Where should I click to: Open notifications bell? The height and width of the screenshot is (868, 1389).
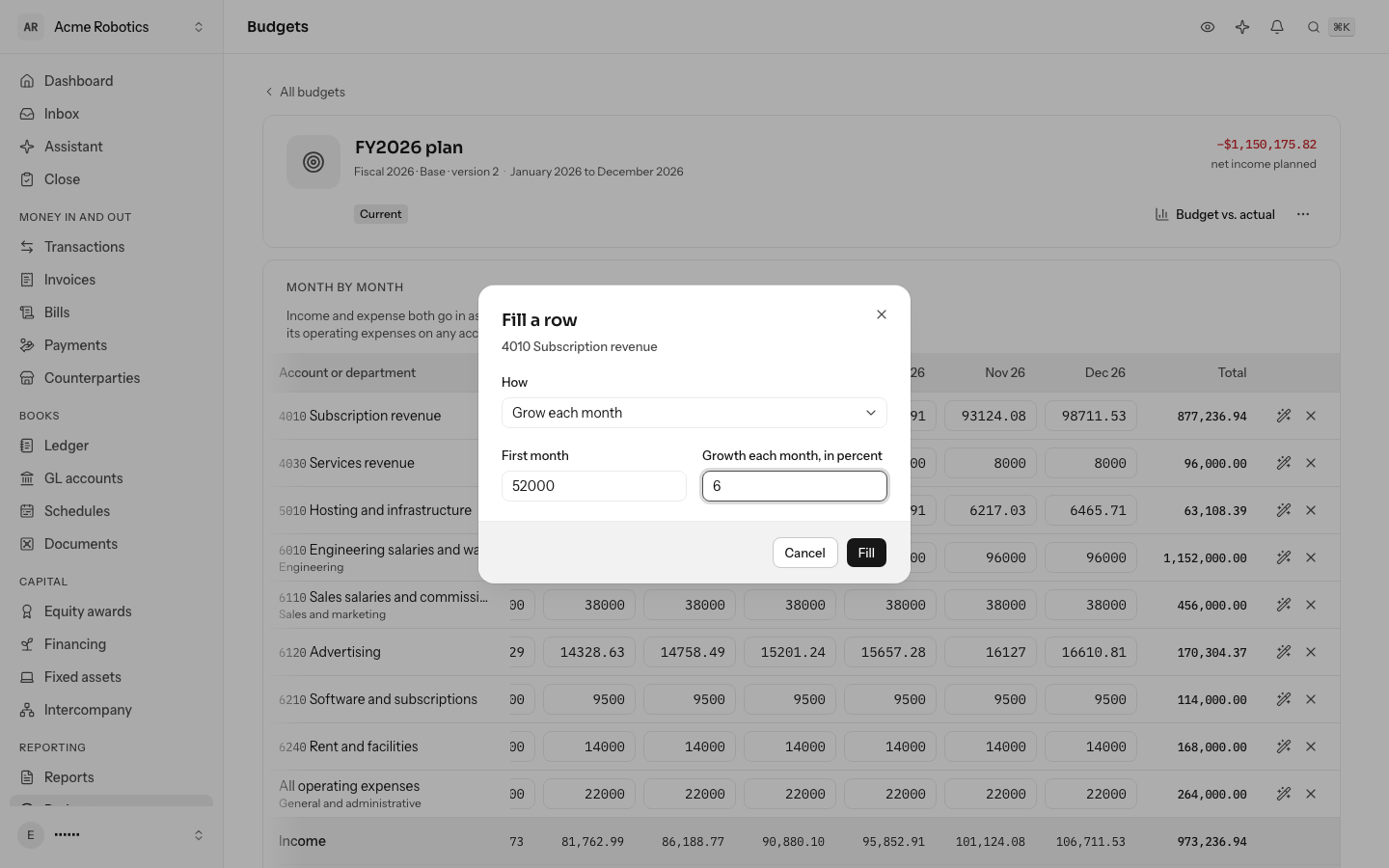click(x=1277, y=27)
